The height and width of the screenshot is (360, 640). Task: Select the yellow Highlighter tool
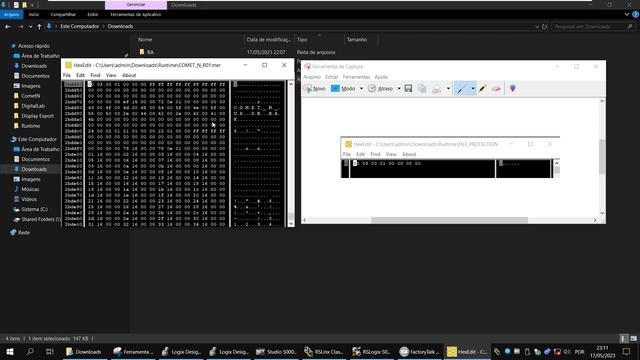(x=482, y=89)
